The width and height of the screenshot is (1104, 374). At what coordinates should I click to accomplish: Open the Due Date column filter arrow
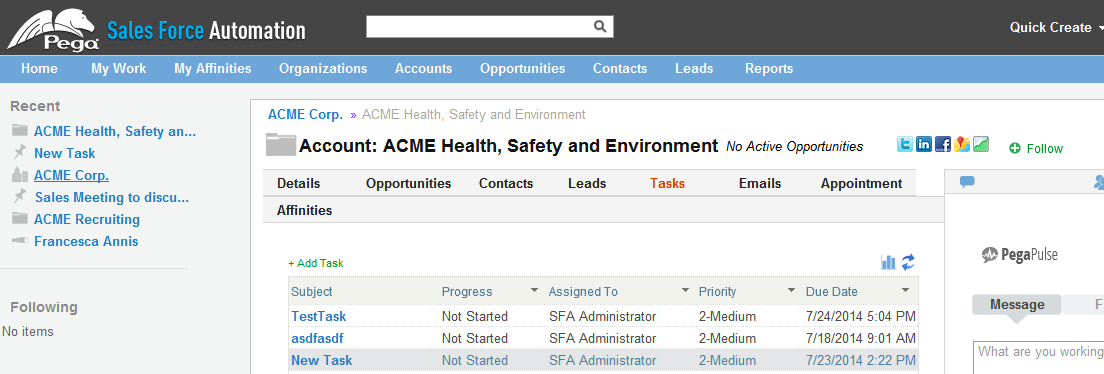tap(905, 291)
